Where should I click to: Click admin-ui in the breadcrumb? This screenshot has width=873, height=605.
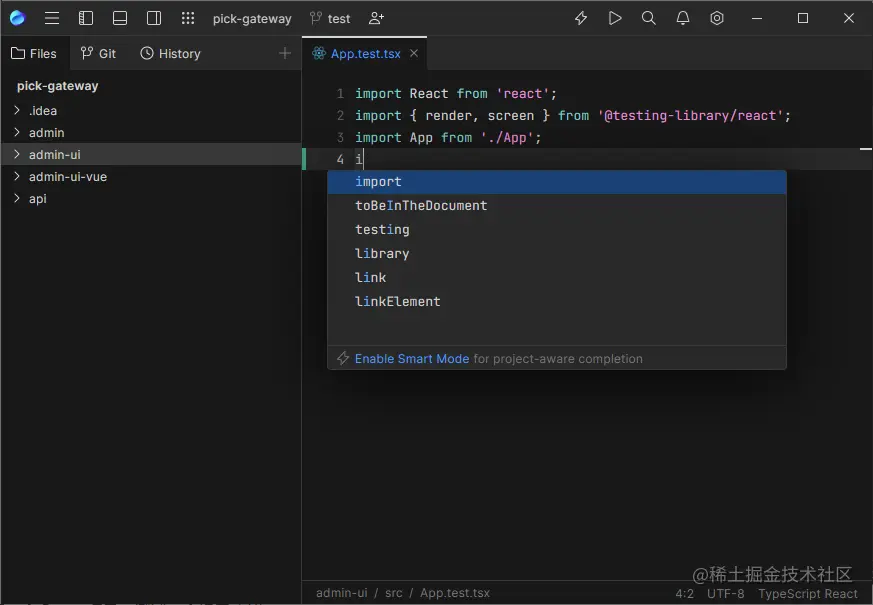(x=341, y=593)
